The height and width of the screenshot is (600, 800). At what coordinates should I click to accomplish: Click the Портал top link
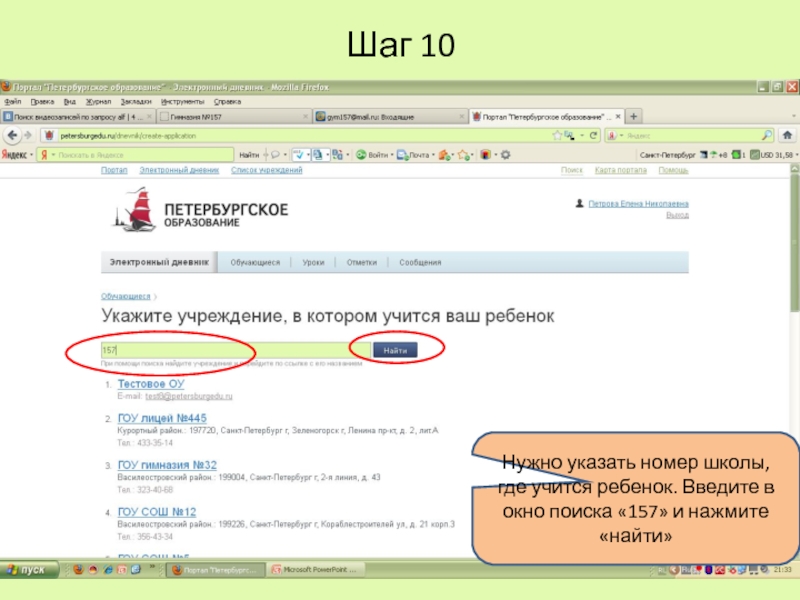coord(114,170)
